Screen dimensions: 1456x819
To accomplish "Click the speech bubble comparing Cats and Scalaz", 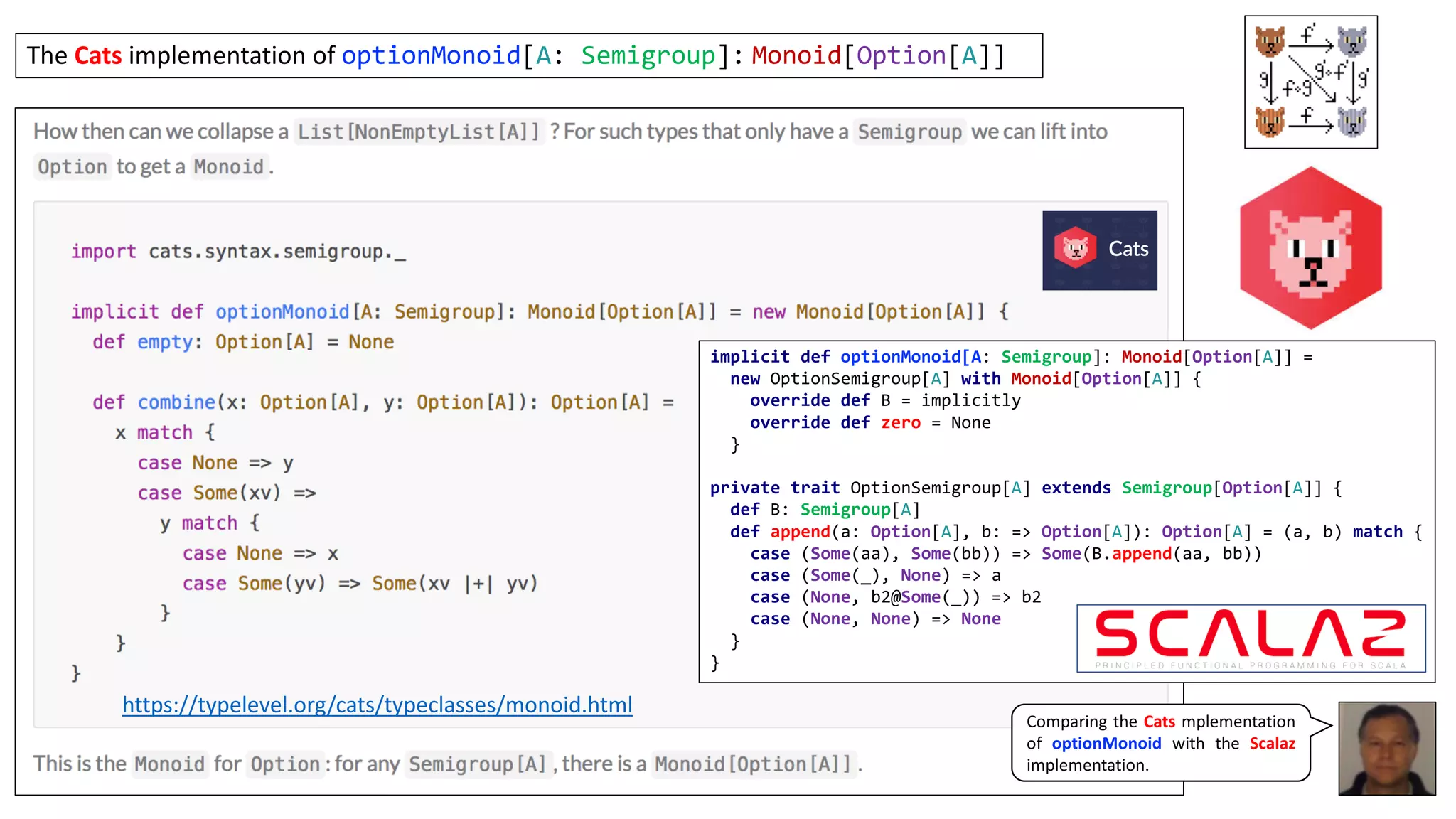I will point(1160,743).
